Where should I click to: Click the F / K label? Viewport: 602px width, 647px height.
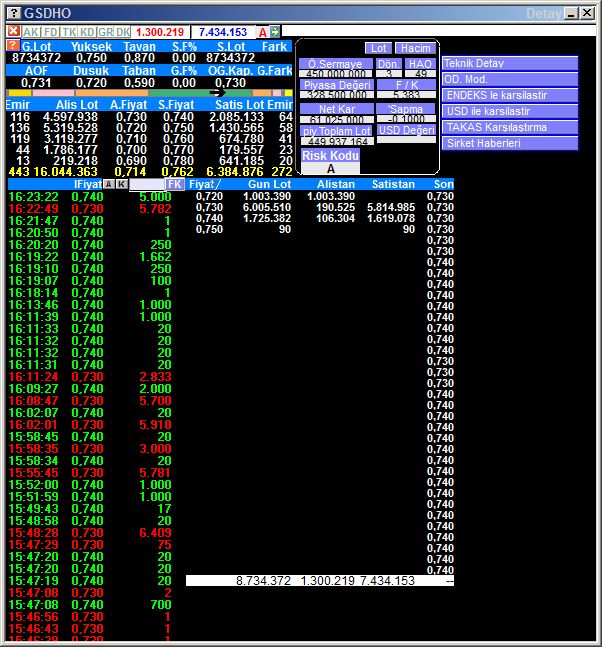coord(406,85)
